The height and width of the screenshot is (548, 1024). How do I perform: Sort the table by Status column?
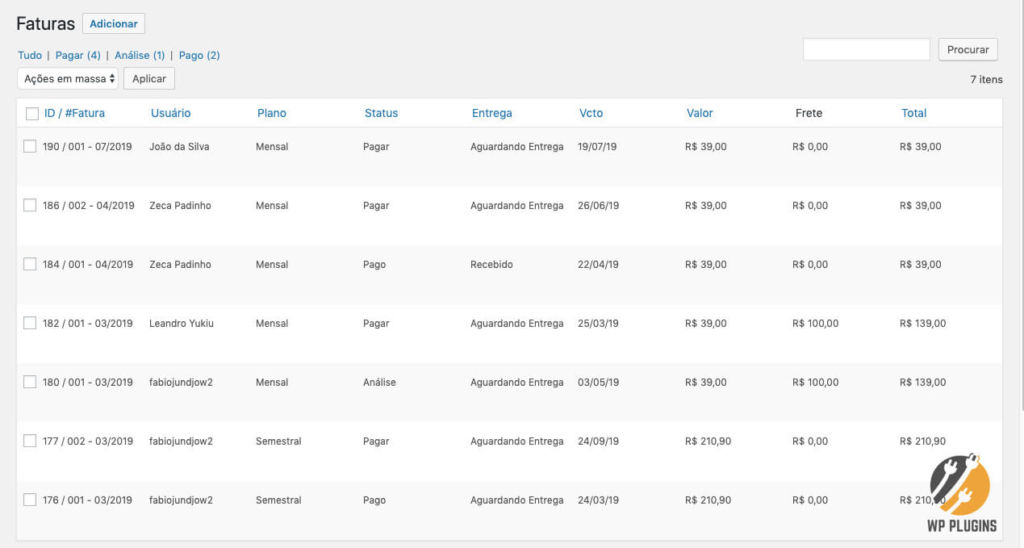coord(381,113)
